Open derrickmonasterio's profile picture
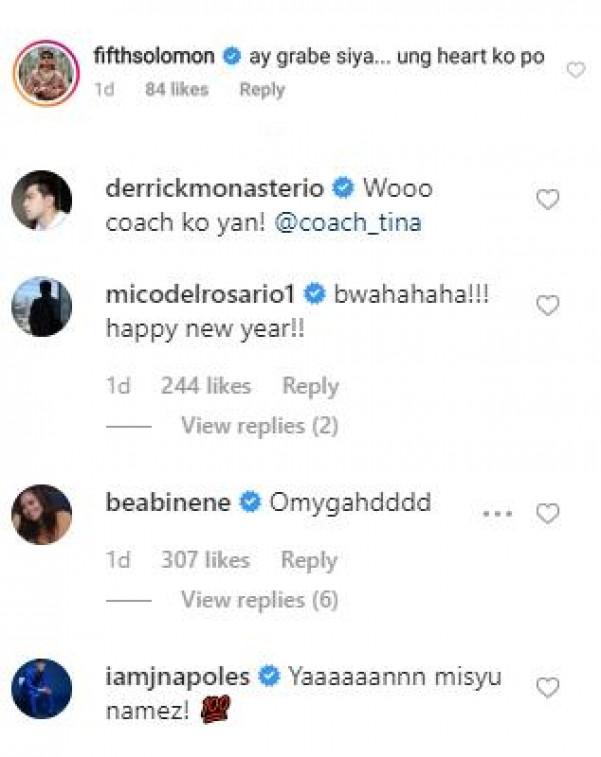 click(x=41, y=200)
